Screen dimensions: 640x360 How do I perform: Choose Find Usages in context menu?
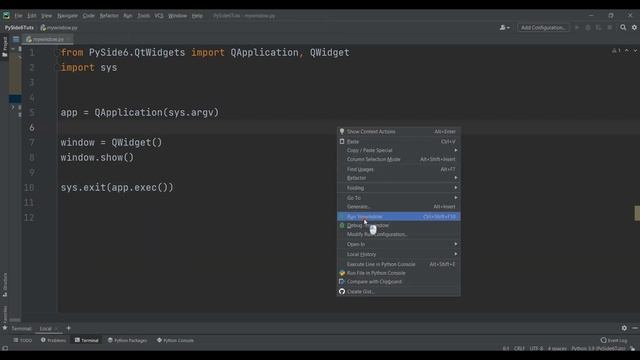click(399, 169)
